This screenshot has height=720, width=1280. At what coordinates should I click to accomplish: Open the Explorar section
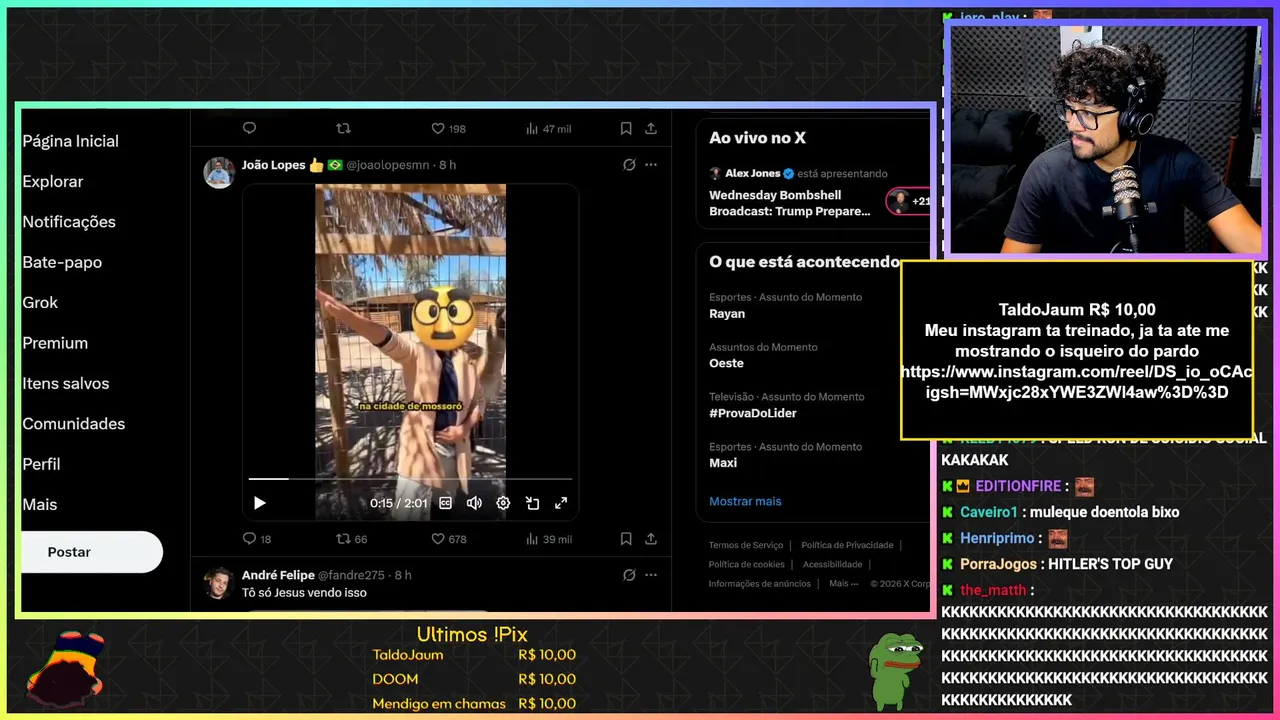[x=53, y=181]
